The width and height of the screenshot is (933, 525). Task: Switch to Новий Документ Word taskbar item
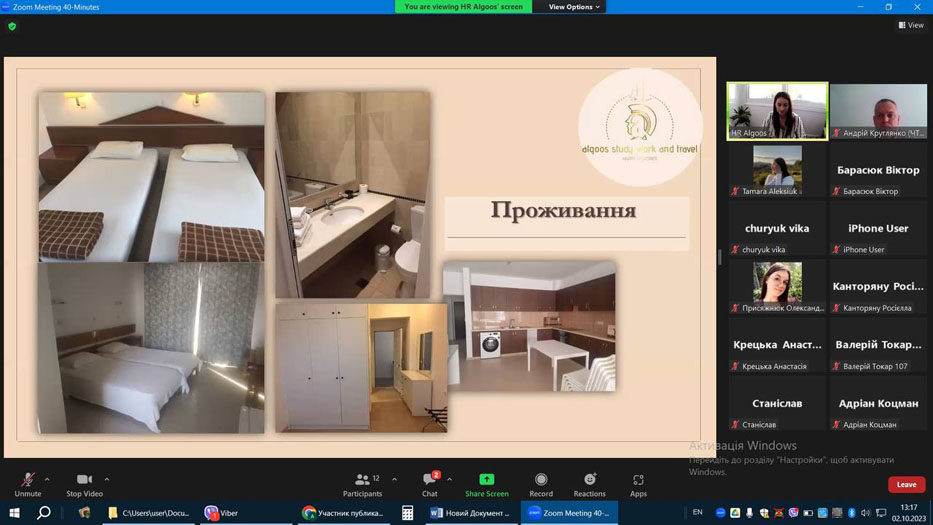[471, 512]
